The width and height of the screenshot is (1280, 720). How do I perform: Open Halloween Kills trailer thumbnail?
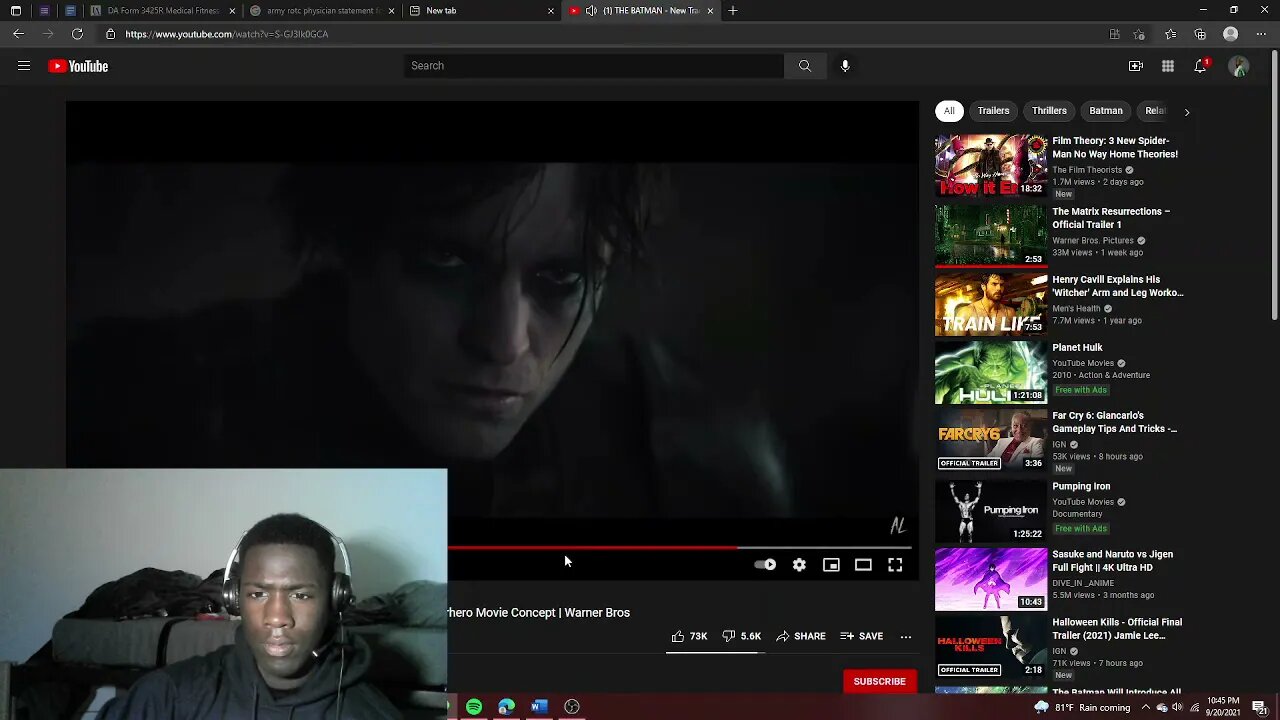pos(991,647)
